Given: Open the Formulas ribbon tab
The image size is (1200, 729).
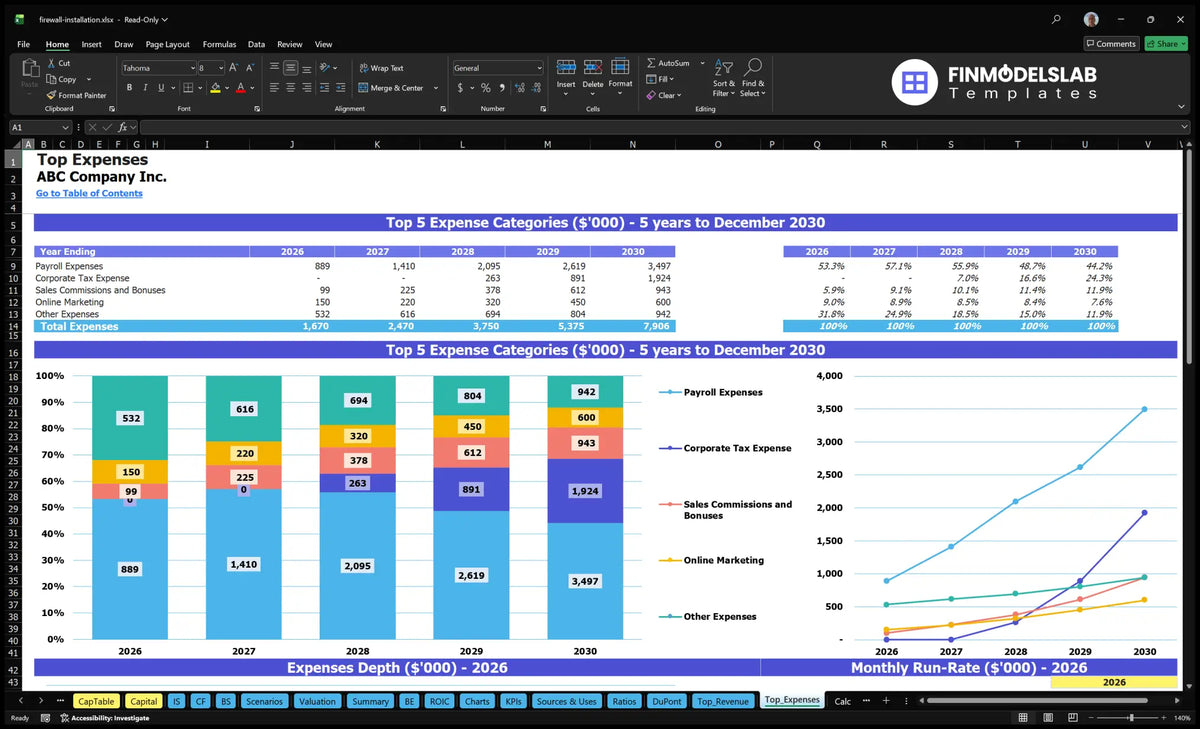Looking at the screenshot, I should pos(219,44).
